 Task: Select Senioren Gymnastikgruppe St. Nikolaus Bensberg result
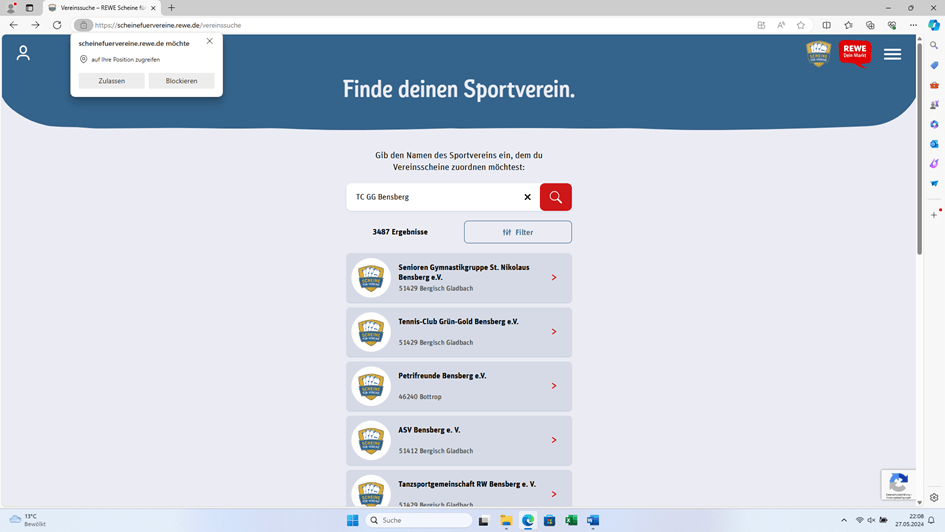(459, 278)
